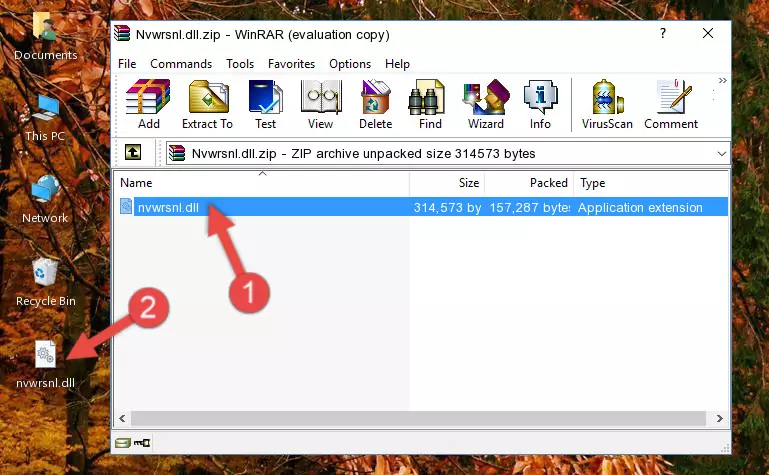
Task: Click the horizontal scrollbar left arrow
Action: click(x=123, y=418)
